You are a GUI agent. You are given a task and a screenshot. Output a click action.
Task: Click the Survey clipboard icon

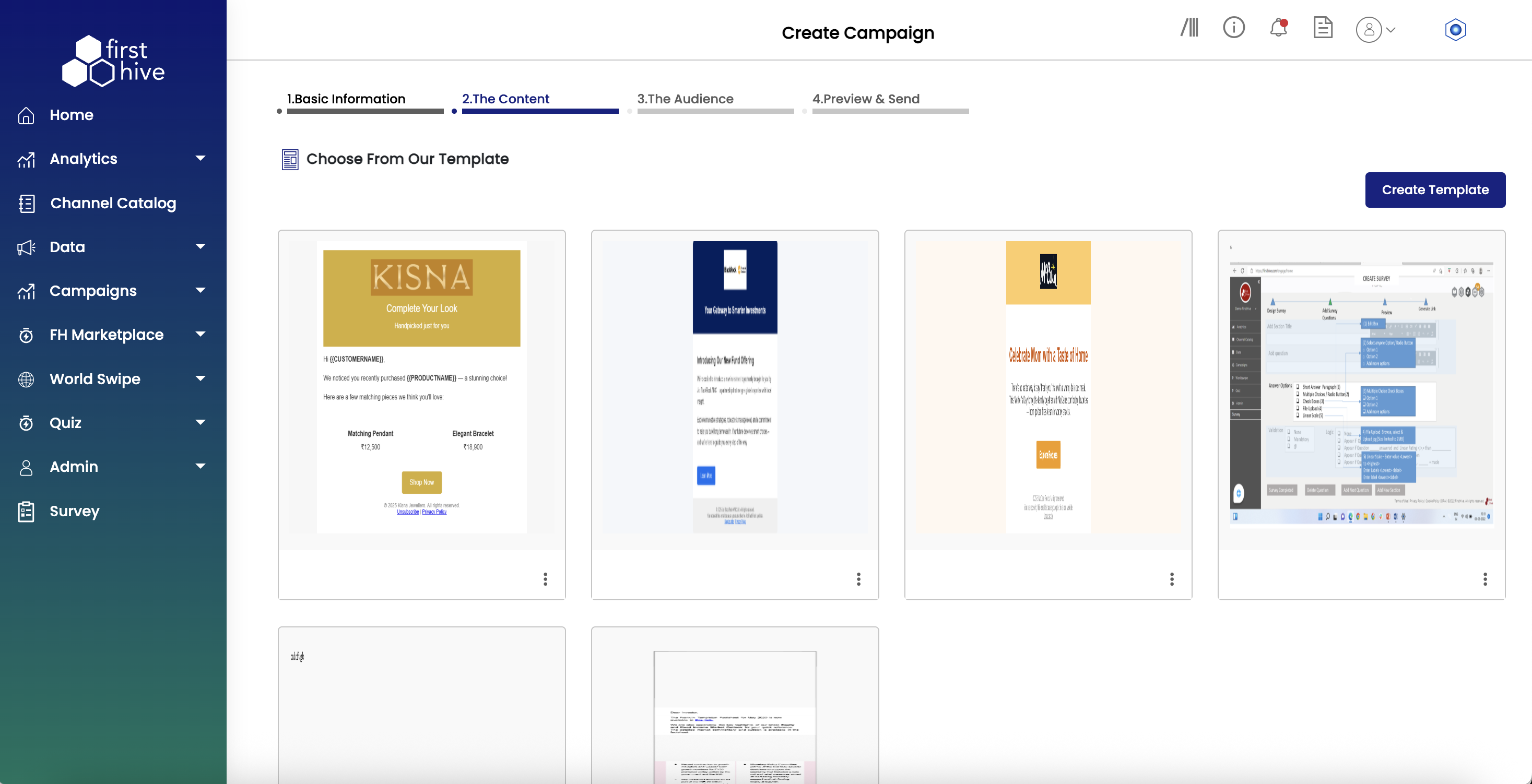point(26,511)
